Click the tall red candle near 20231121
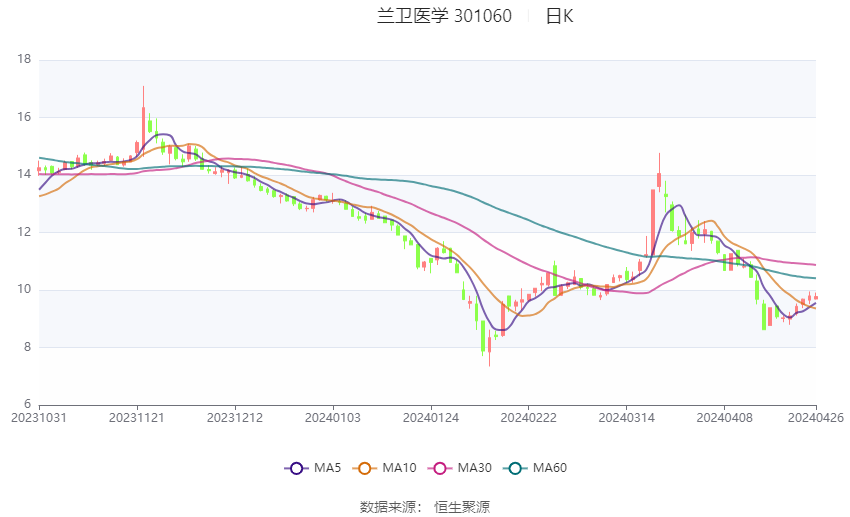Screen dimensions: 850x517 click(143, 122)
